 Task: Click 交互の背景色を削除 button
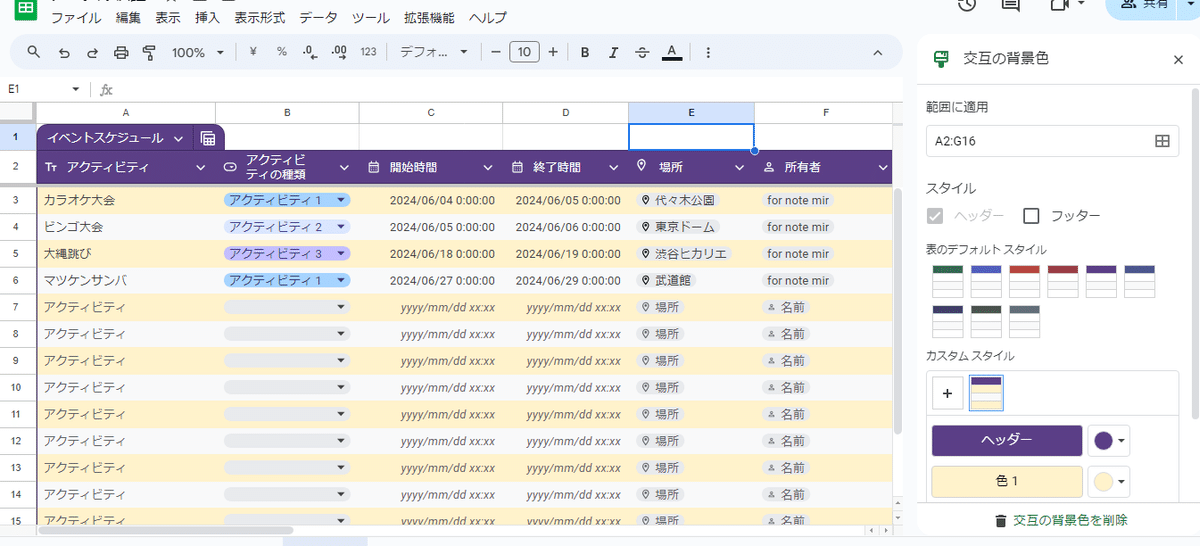tap(1060, 520)
